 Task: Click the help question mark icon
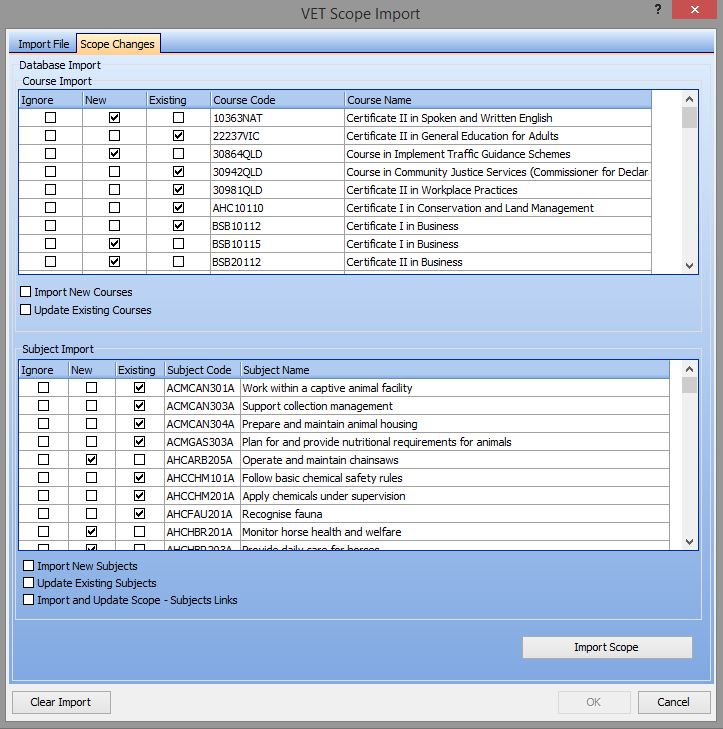(x=658, y=10)
